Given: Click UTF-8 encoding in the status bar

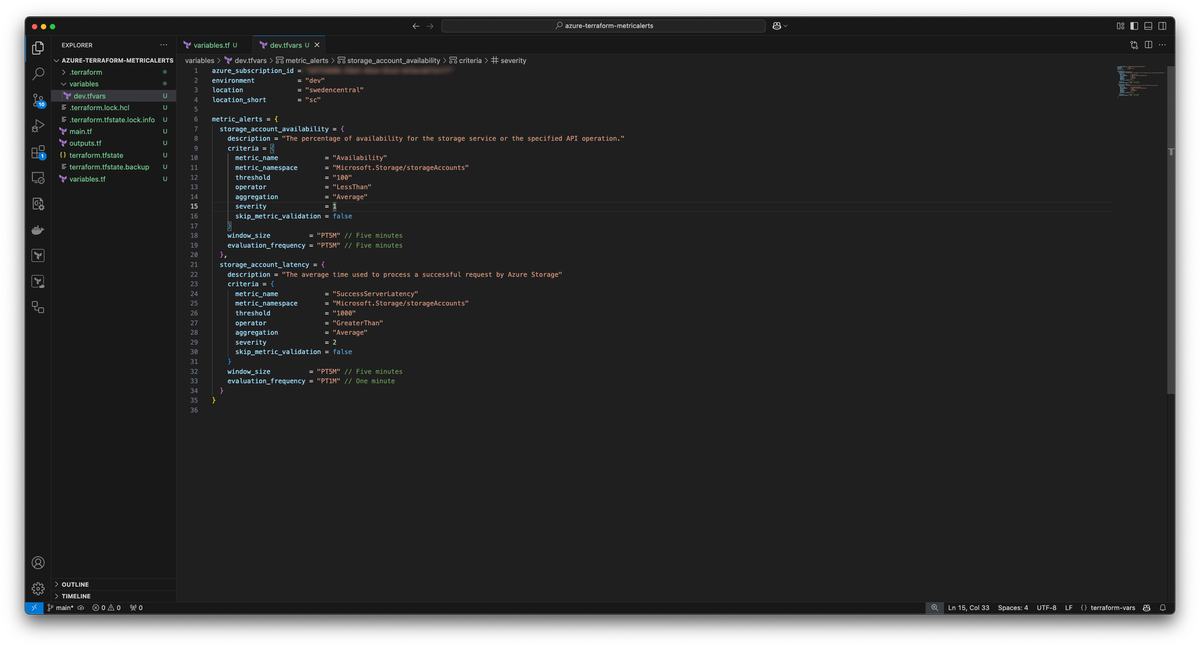Looking at the screenshot, I should 1045,607.
